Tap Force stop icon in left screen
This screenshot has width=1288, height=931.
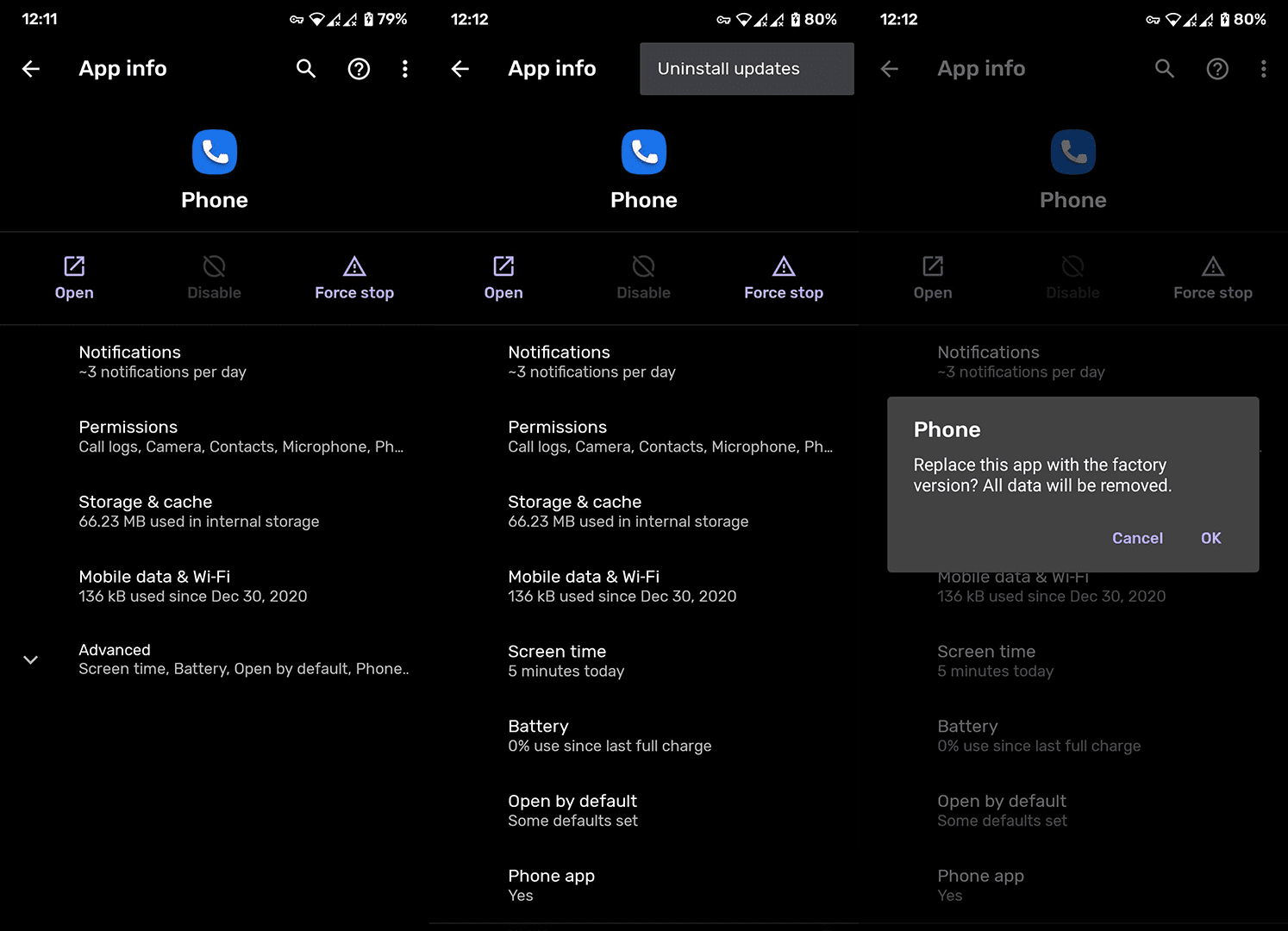354,266
